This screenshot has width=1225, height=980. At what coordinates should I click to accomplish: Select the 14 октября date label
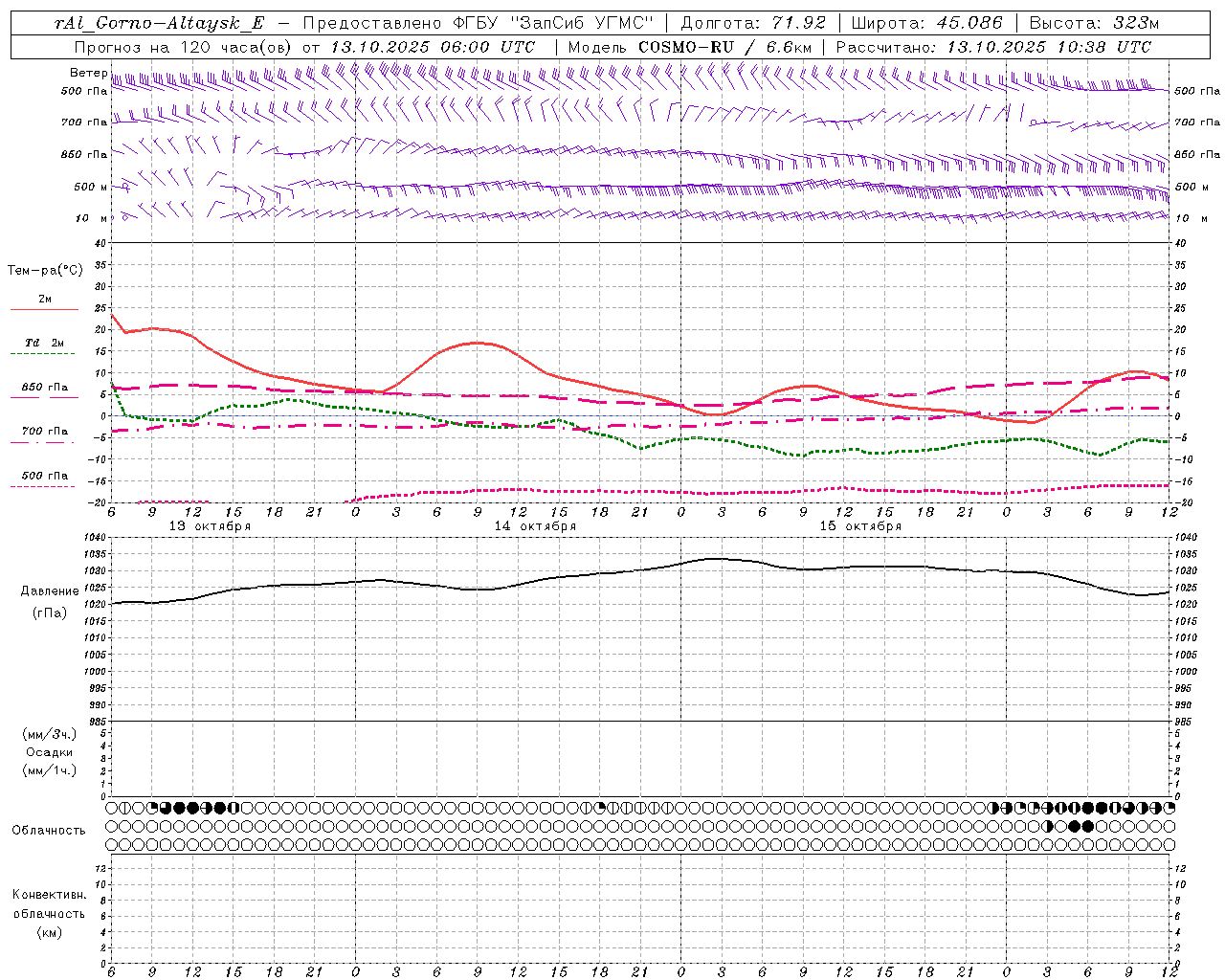point(535,526)
